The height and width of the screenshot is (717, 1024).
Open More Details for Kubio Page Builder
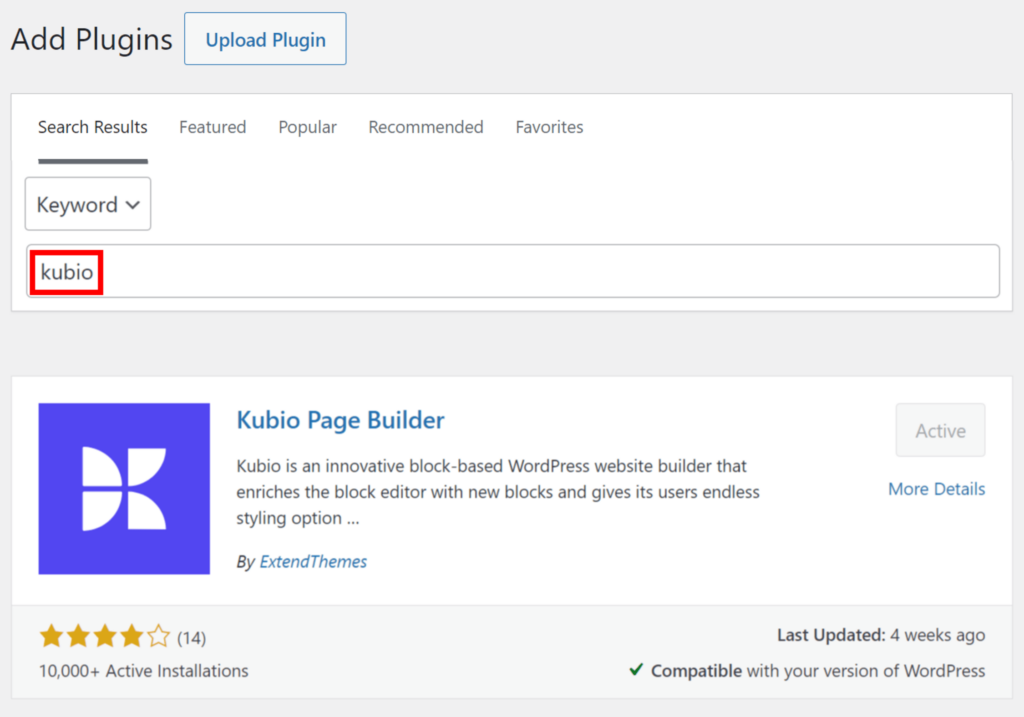pyautogui.click(x=936, y=489)
